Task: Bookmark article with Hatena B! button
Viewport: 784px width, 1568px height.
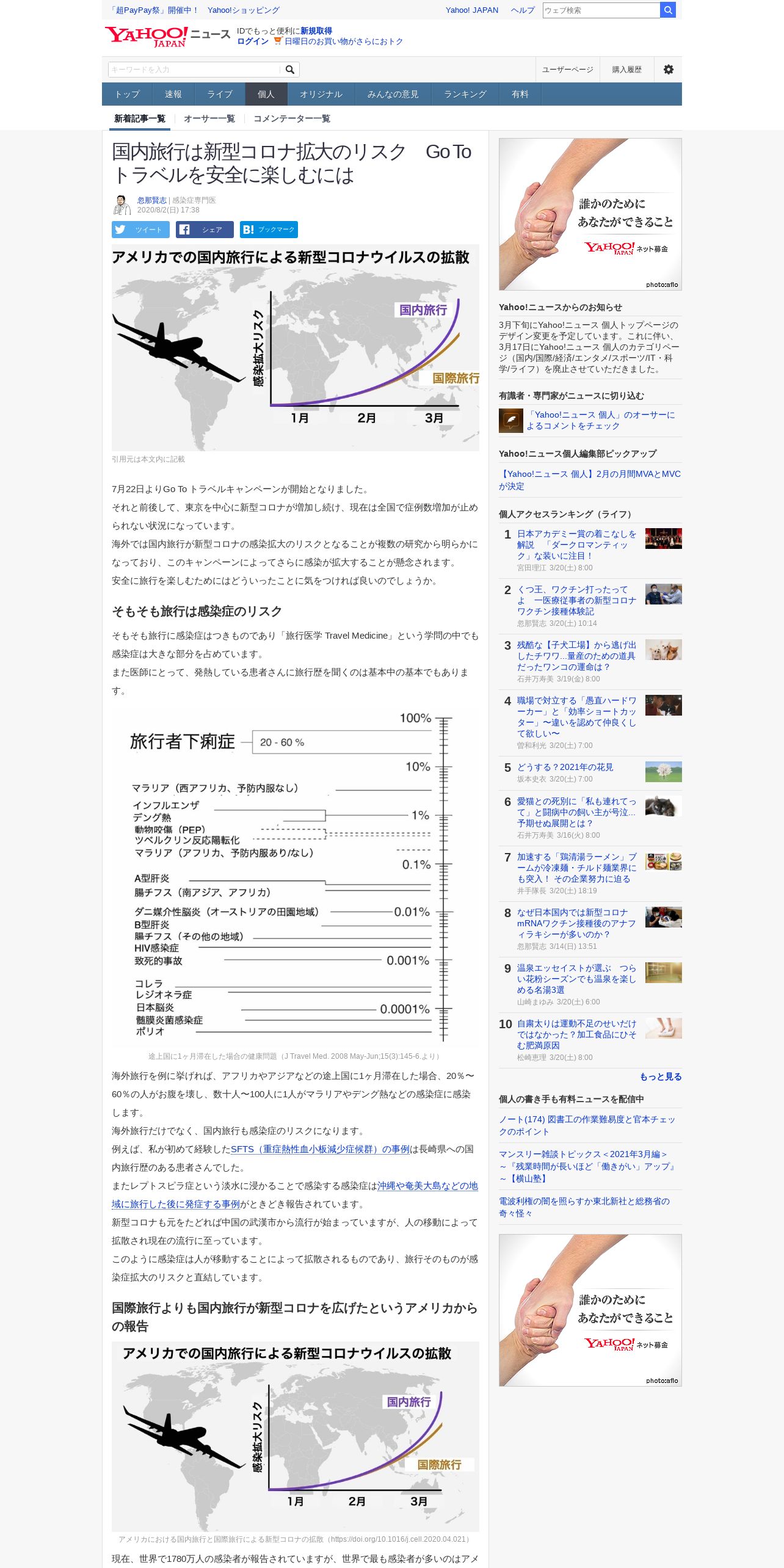Action: coord(269,230)
